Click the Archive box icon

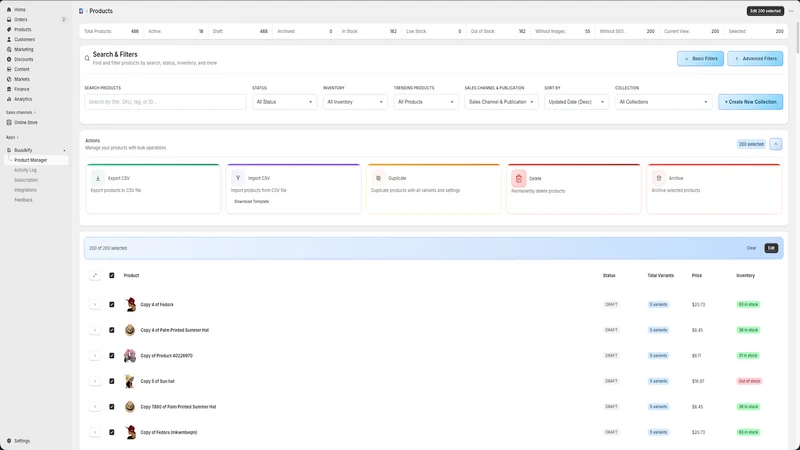tap(659, 178)
